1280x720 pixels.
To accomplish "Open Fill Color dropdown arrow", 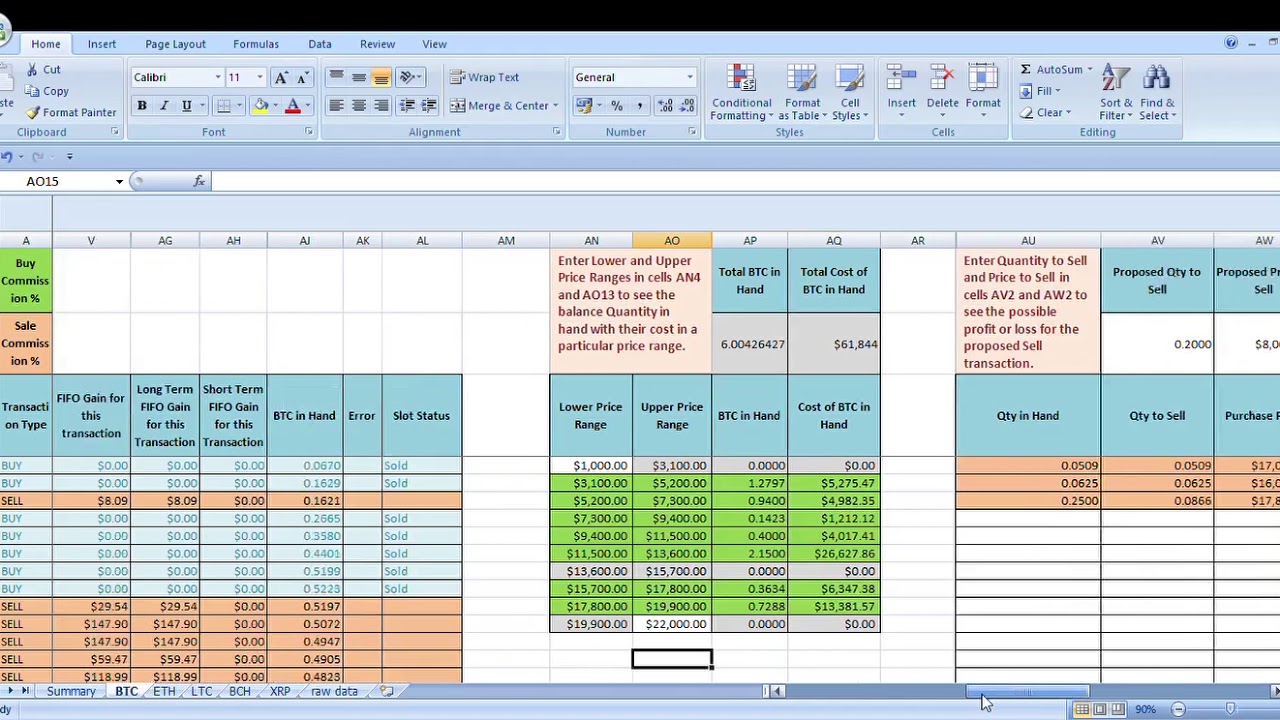I will (x=275, y=106).
